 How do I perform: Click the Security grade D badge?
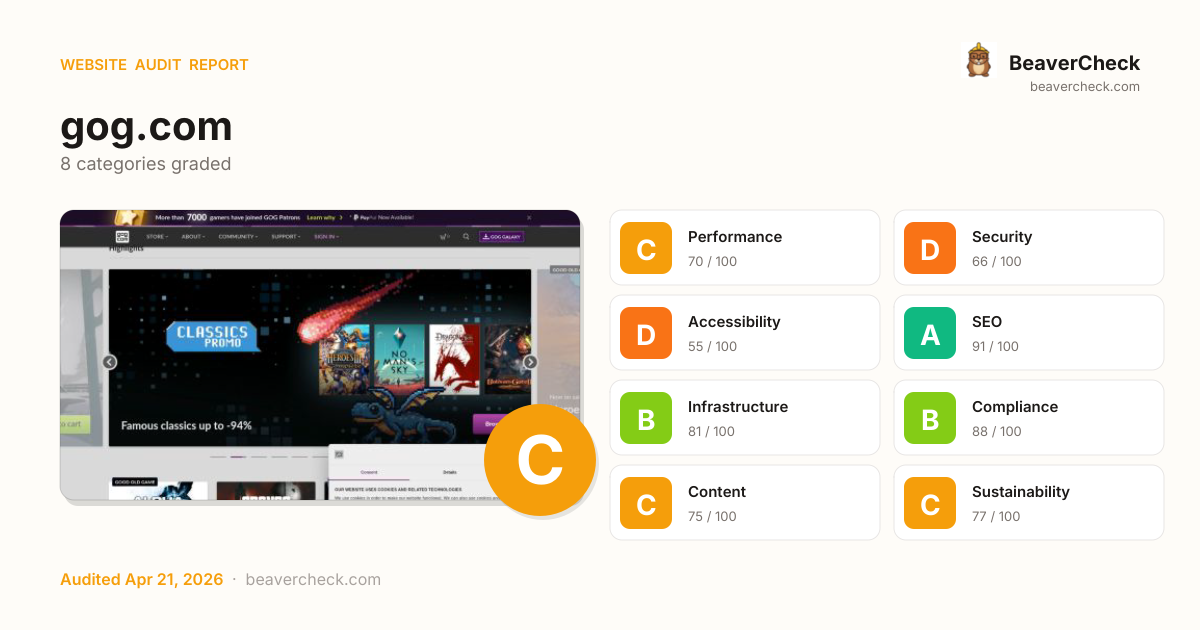[930, 248]
